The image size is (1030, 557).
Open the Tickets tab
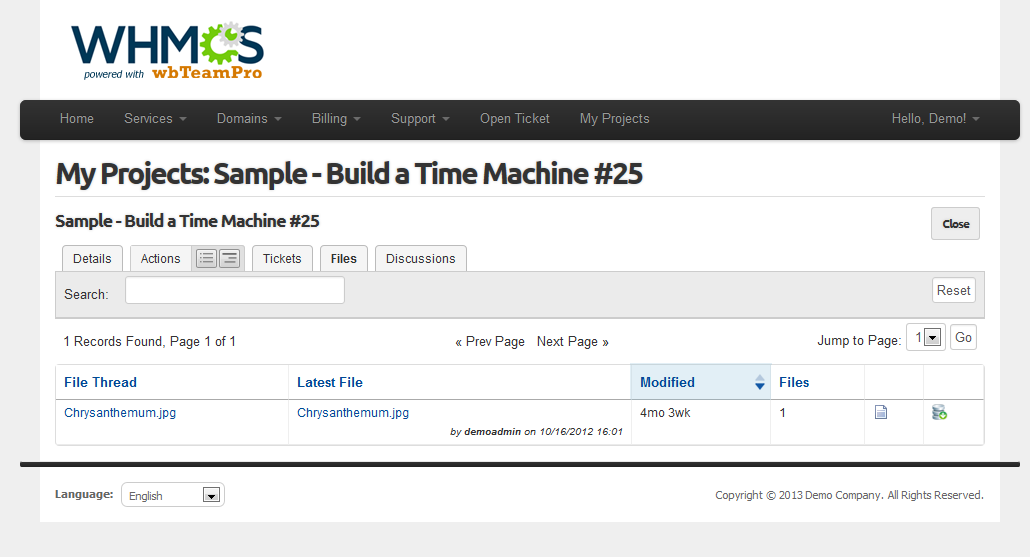coord(282,259)
